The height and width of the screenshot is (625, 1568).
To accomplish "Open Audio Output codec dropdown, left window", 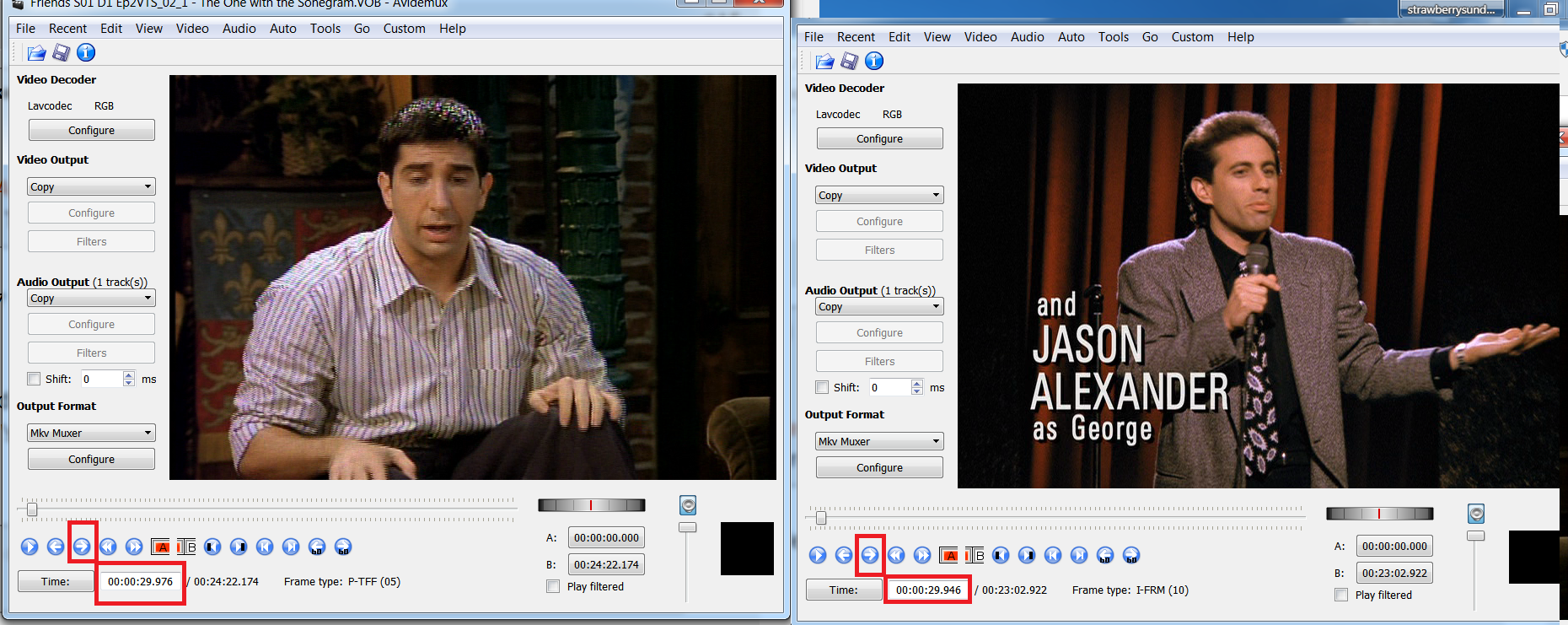I will tap(91, 298).
